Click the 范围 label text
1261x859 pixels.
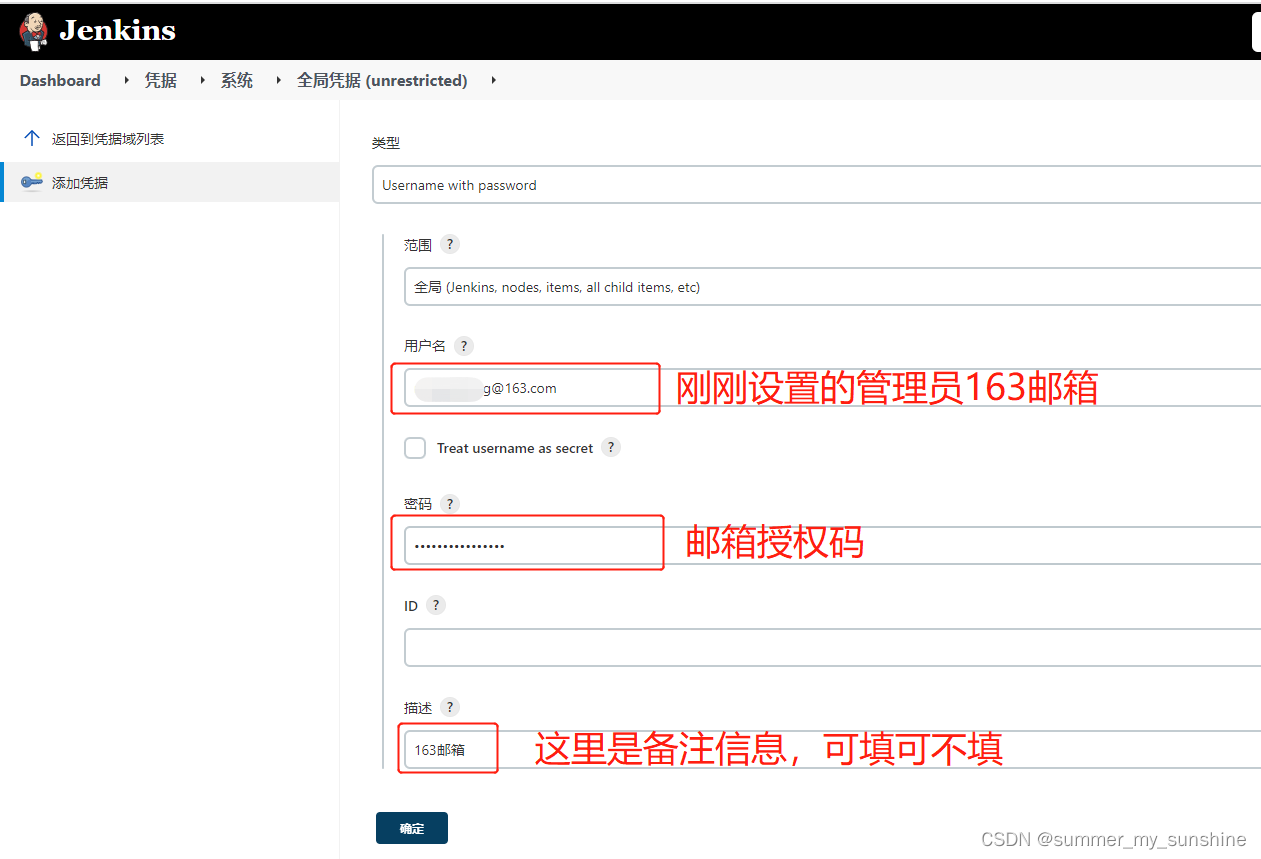tap(418, 245)
